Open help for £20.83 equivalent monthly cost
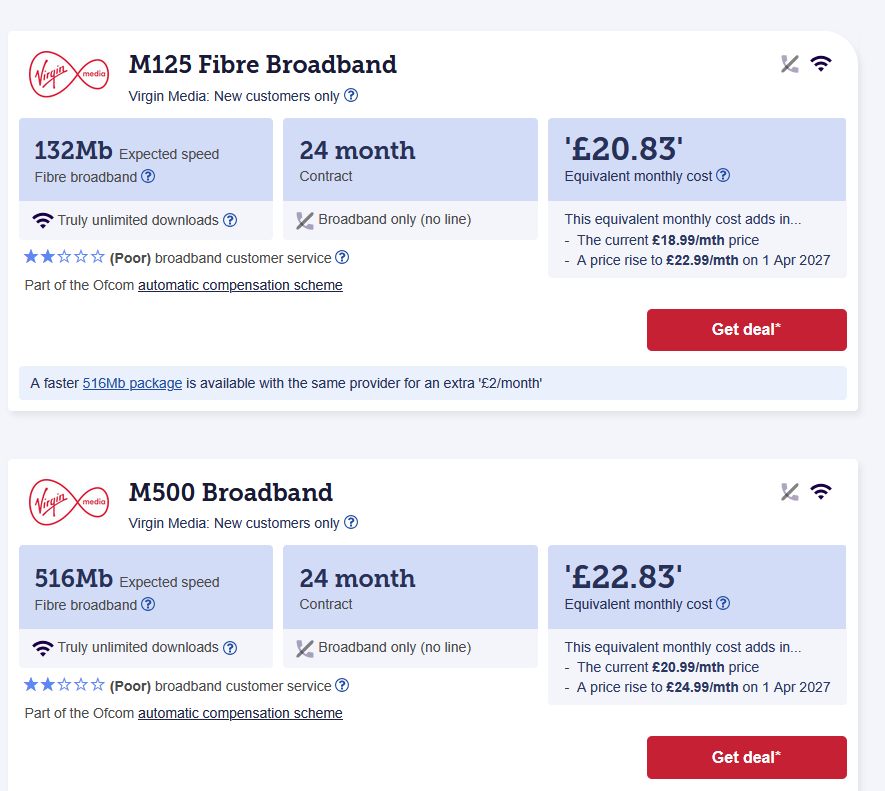 click(x=723, y=176)
